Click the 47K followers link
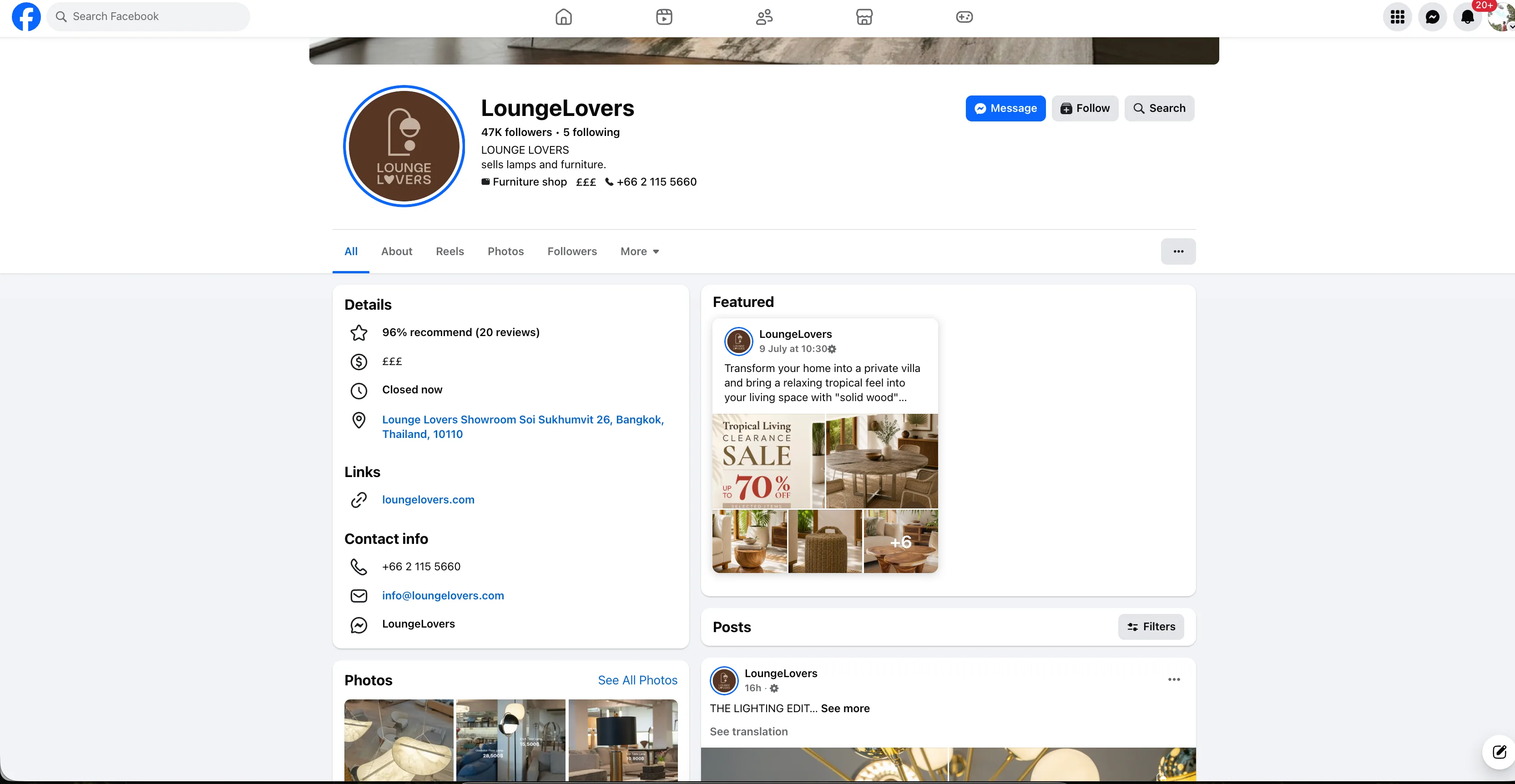1515x784 pixels. click(516, 132)
